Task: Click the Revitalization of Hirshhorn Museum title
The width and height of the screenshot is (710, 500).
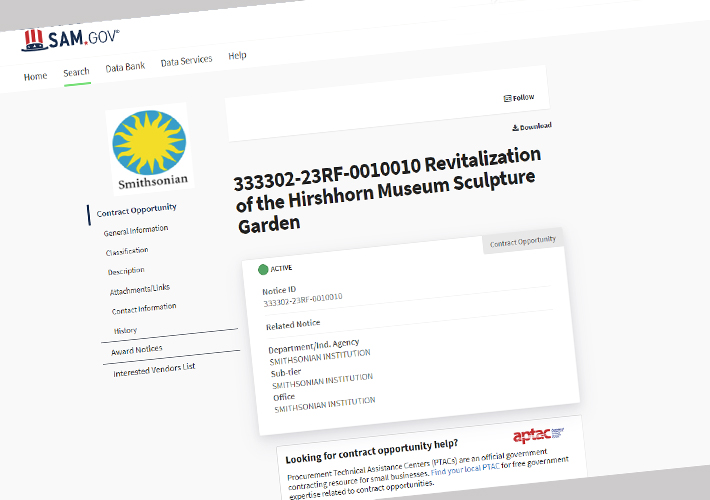Action: (386, 190)
